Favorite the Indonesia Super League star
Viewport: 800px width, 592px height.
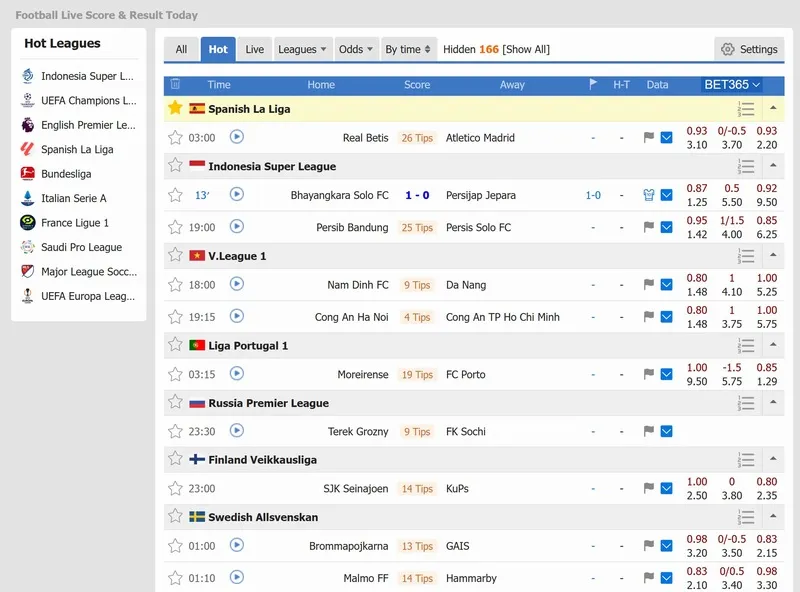click(176, 166)
